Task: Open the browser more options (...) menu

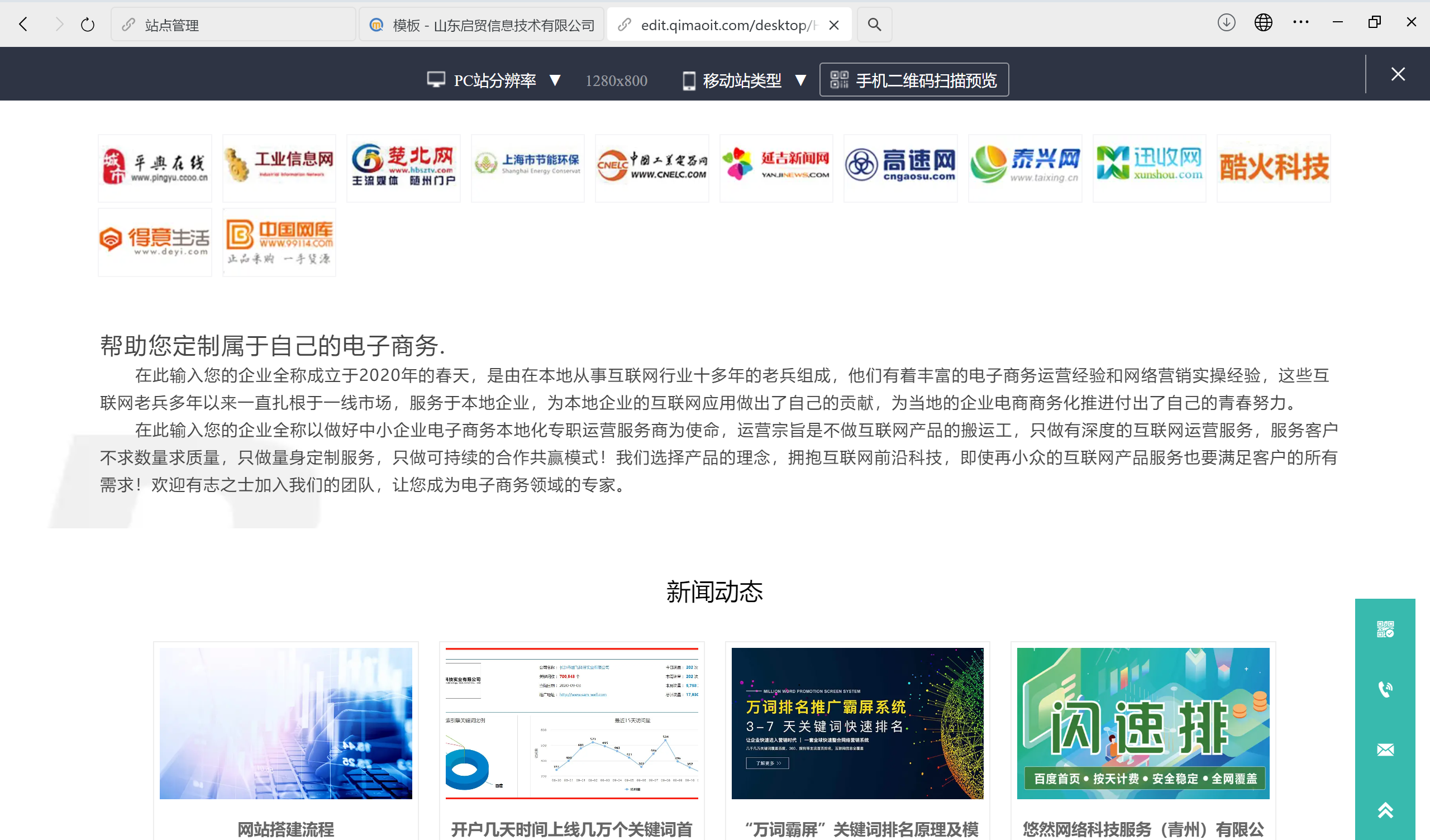Action: tap(1300, 23)
